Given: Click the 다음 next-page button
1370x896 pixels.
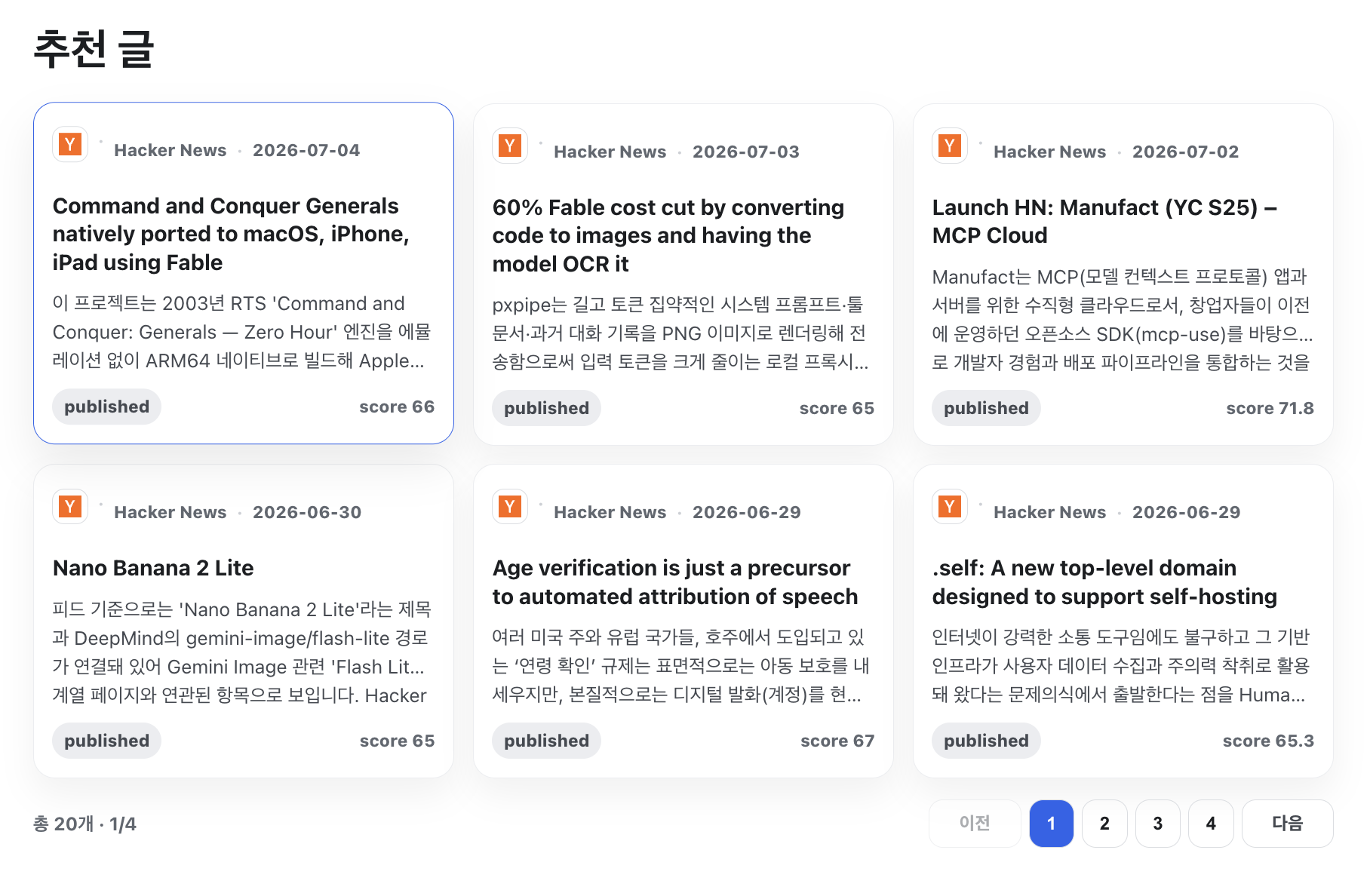Looking at the screenshot, I should 1288,824.
